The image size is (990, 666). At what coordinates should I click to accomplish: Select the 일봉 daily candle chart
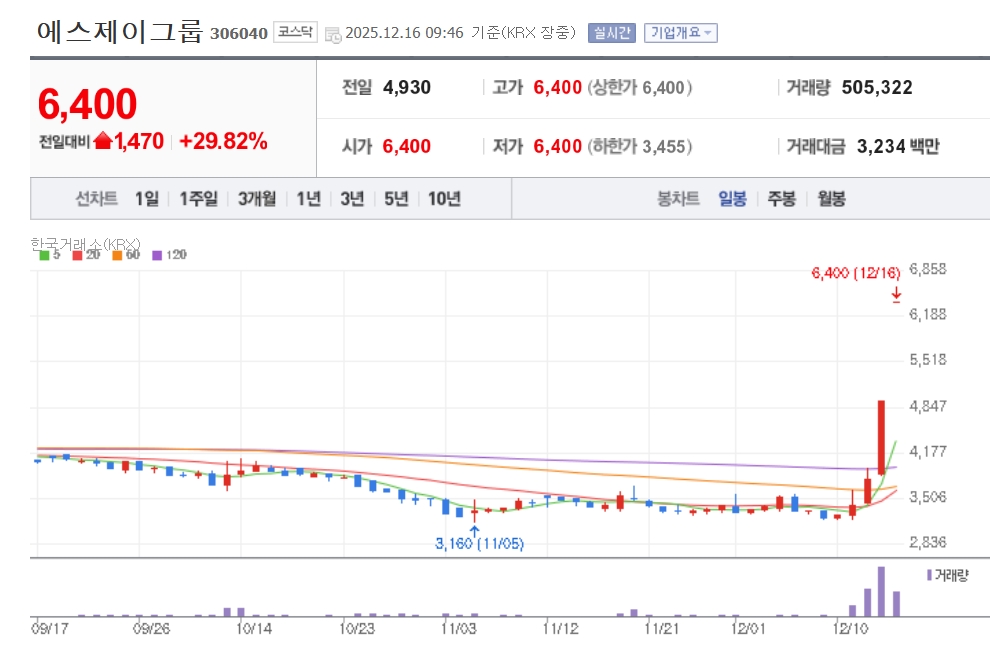(x=732, y=198)
